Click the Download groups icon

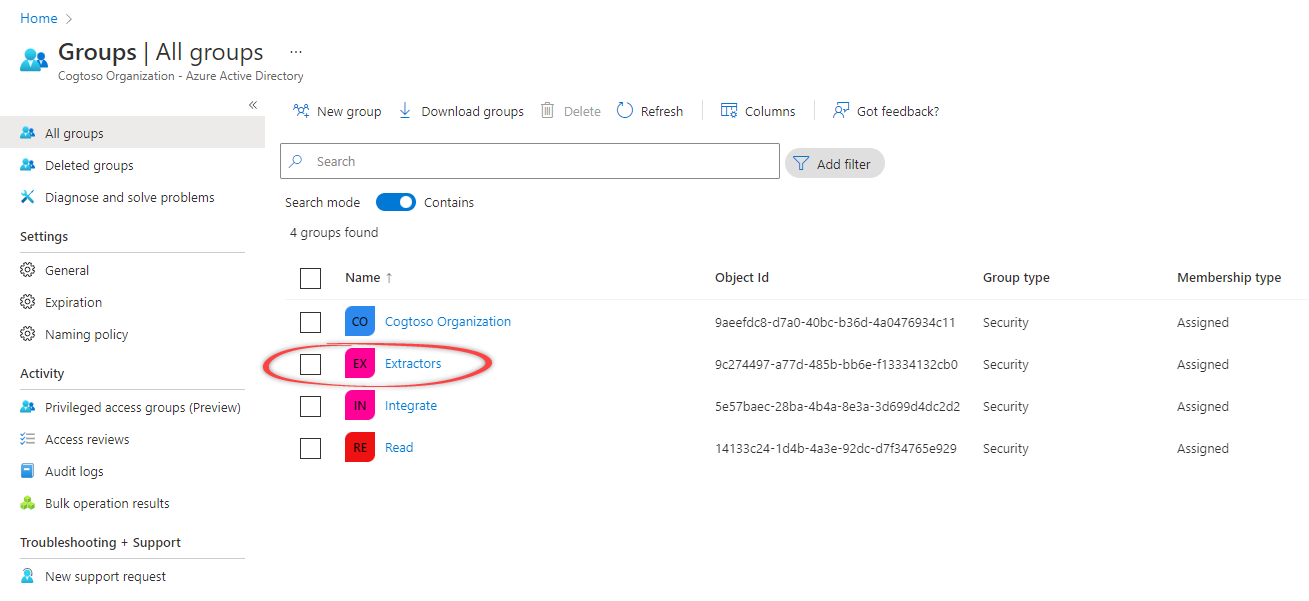405,111
